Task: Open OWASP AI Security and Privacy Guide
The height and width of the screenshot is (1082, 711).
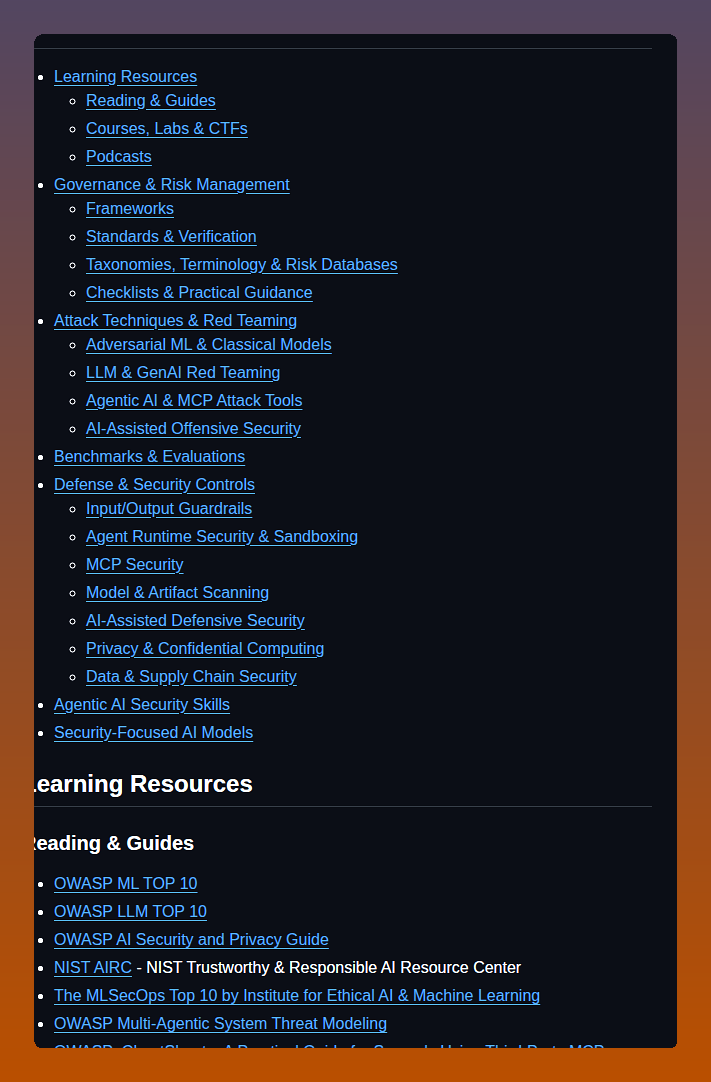Action: [x=191, y=940]
